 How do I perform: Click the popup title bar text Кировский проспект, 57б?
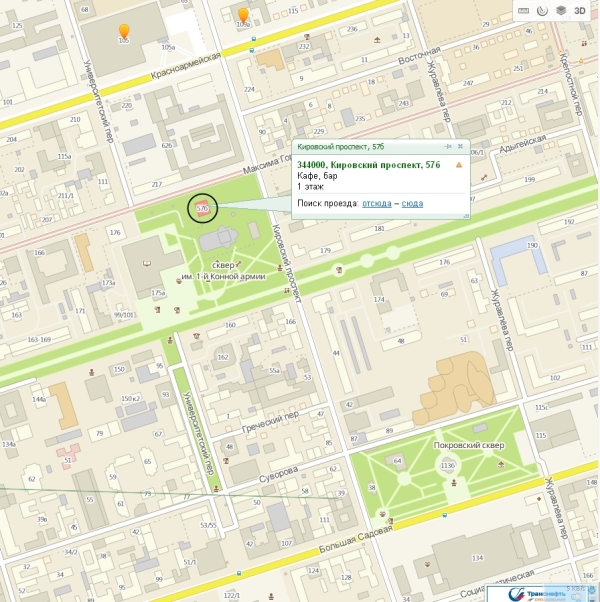coord(340,147)
